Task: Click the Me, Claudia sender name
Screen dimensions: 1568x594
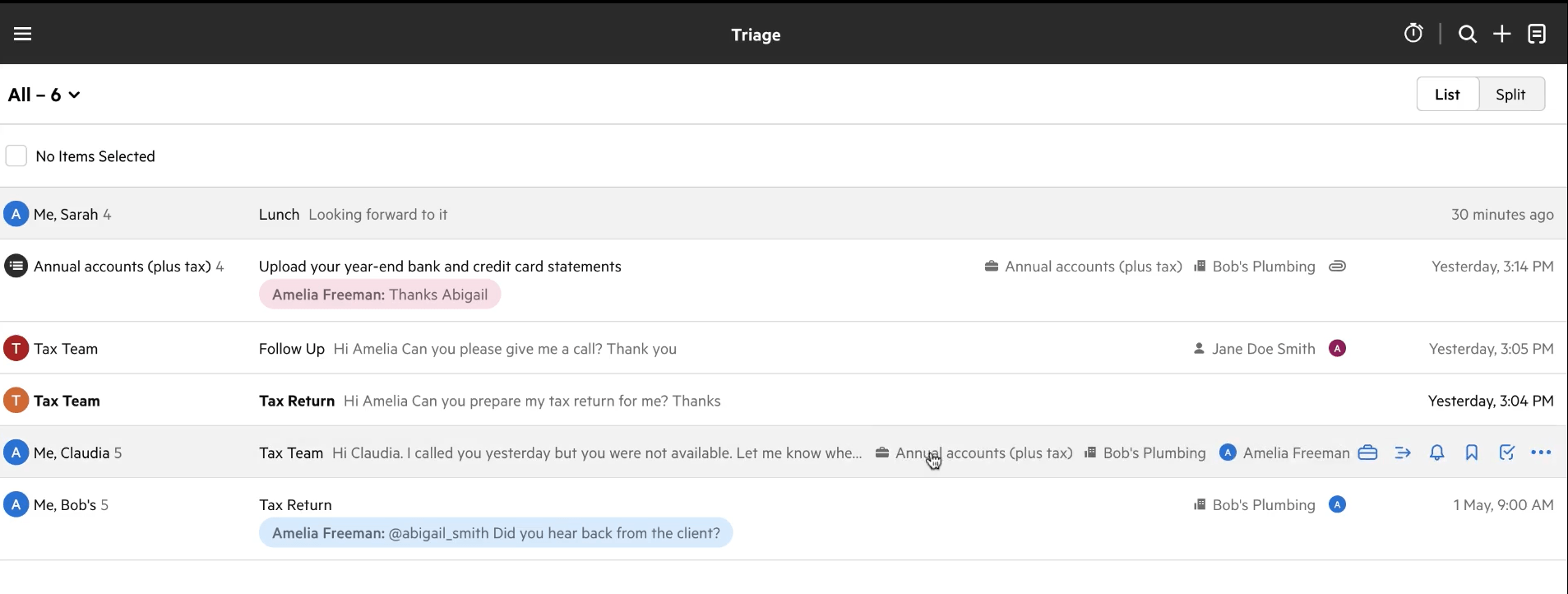Action: coord(72,452)
